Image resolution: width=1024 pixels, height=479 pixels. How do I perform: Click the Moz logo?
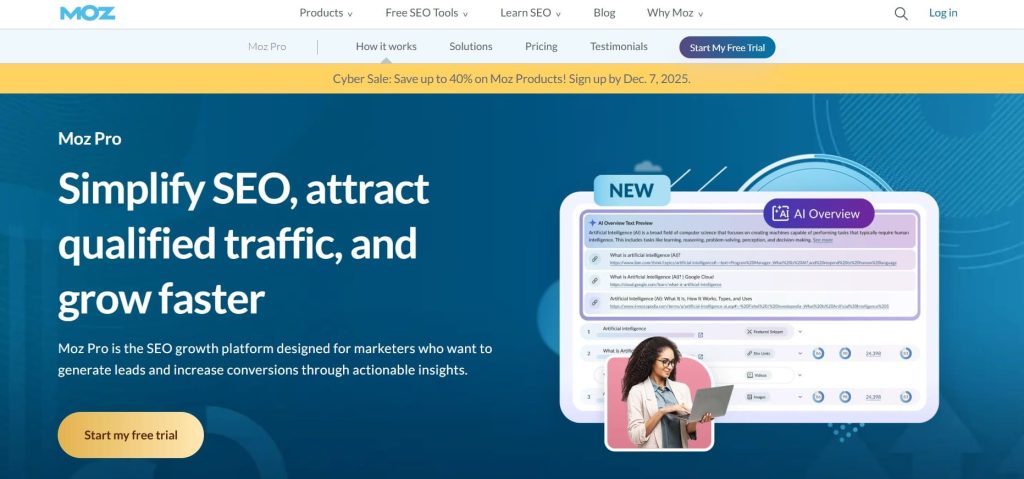(87, 13)
